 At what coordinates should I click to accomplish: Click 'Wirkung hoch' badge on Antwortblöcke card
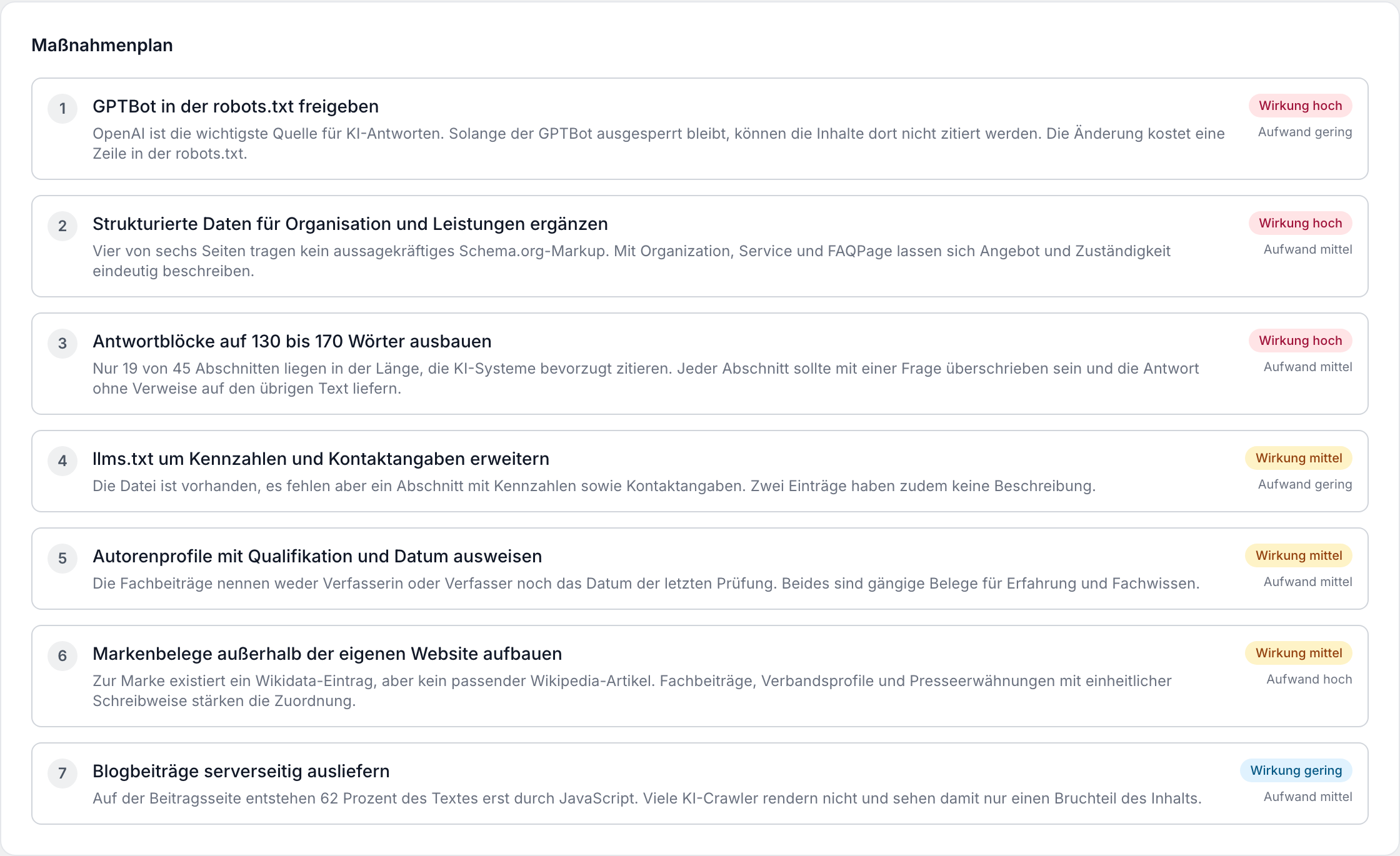point(1300,341)
